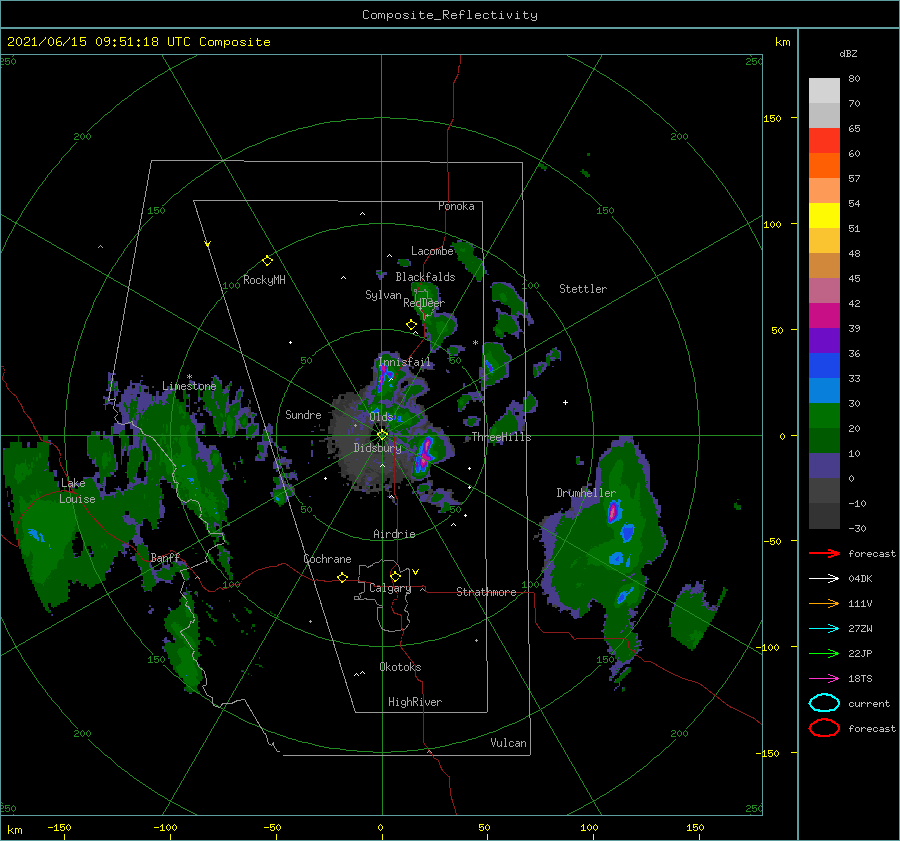
Task: Click the white asterisk marker above Limestone
Action: pos(189,377)
